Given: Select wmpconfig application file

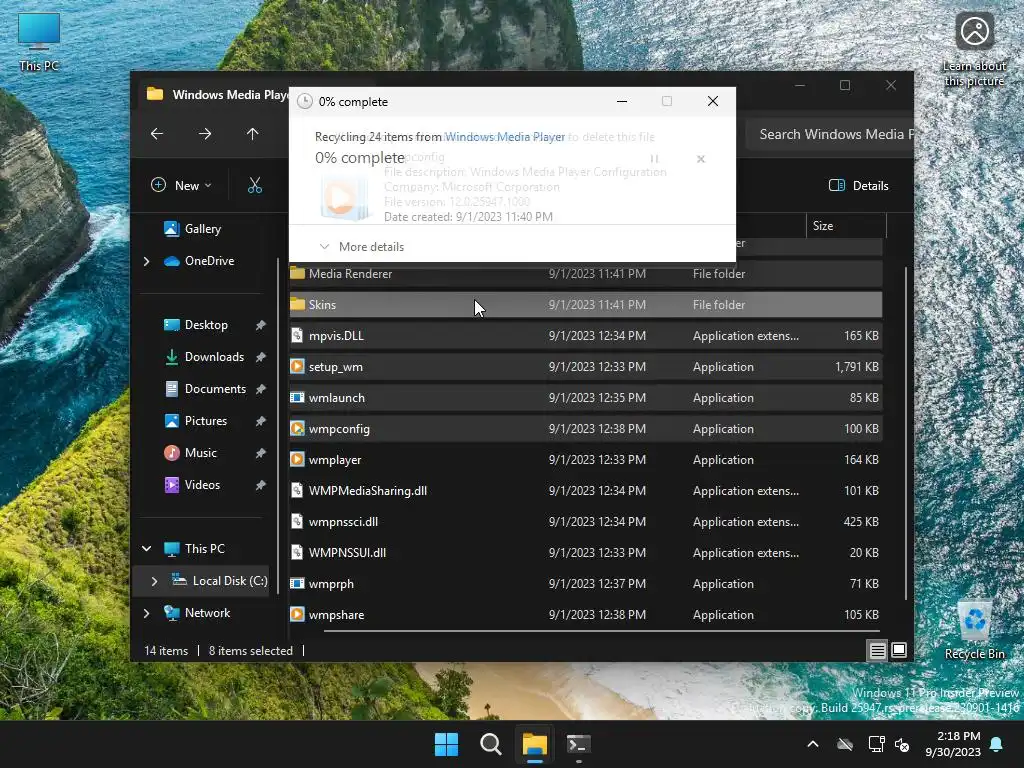Looking at the screenshot, I should tap(586, 428).
